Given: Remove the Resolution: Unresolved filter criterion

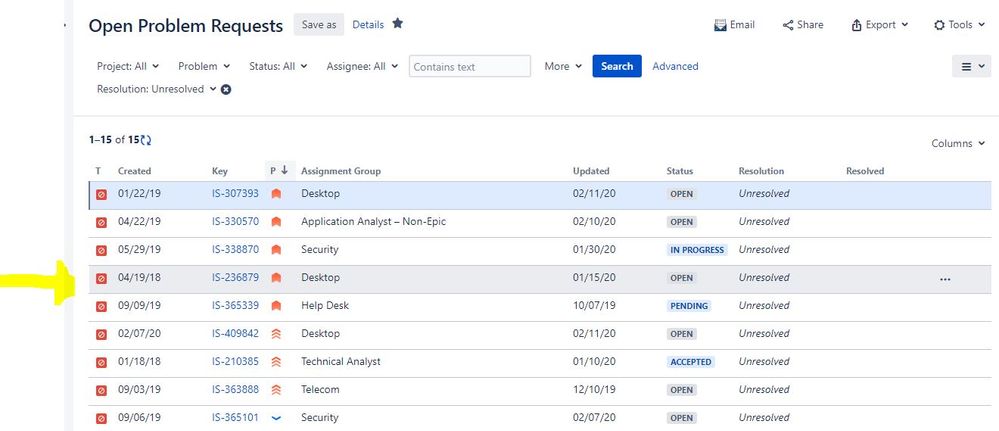Looking at the screenshot, I should point(226,90).
